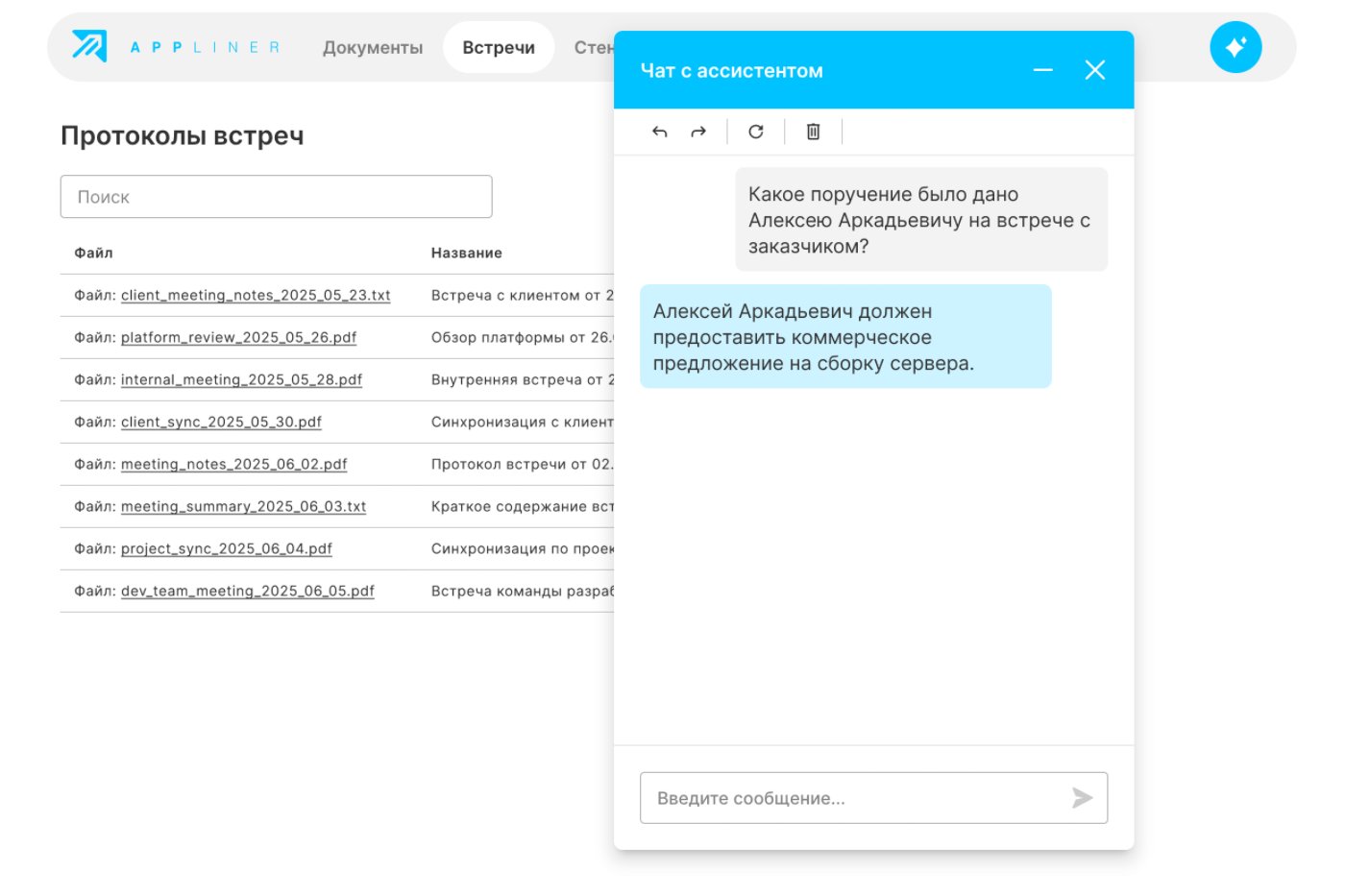Delete chat history with trash icon
Viewport: 1345px width, 896px height.
(x=813, y=132)
